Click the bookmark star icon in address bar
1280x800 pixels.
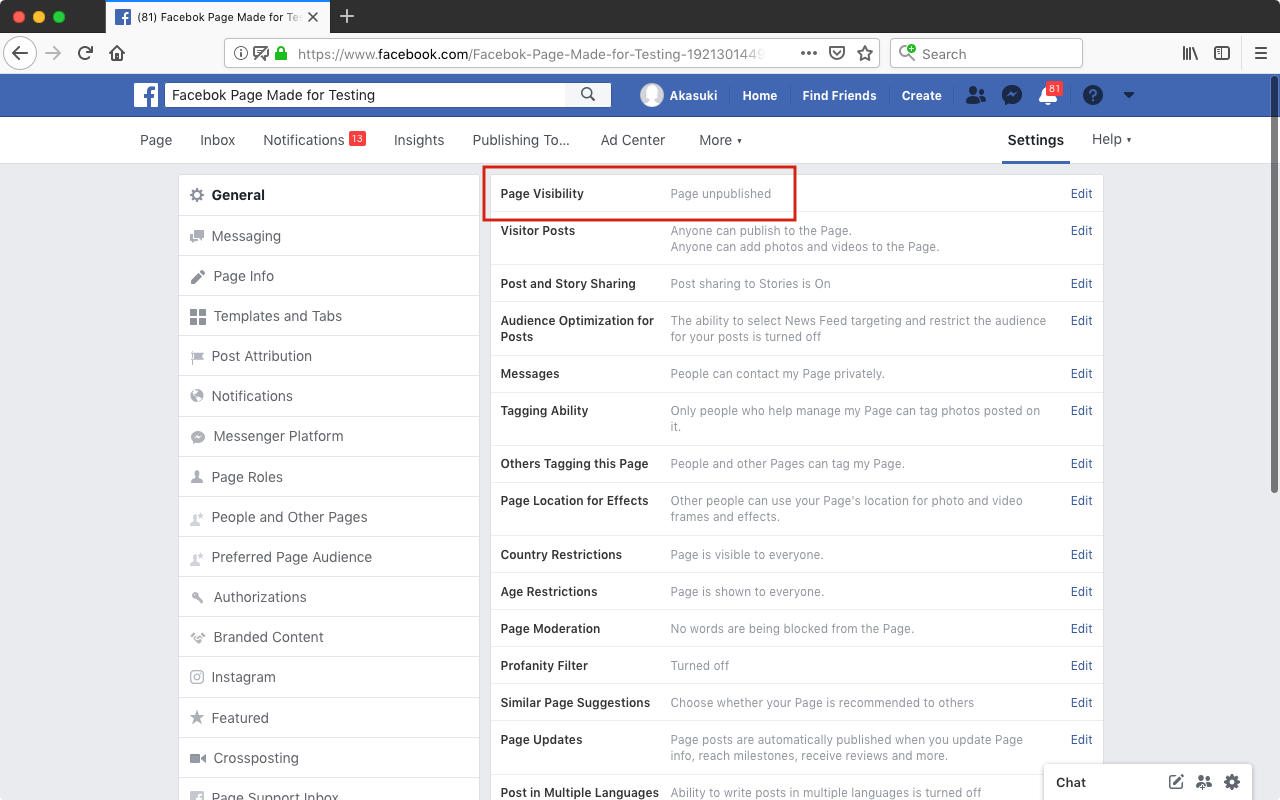865,53
